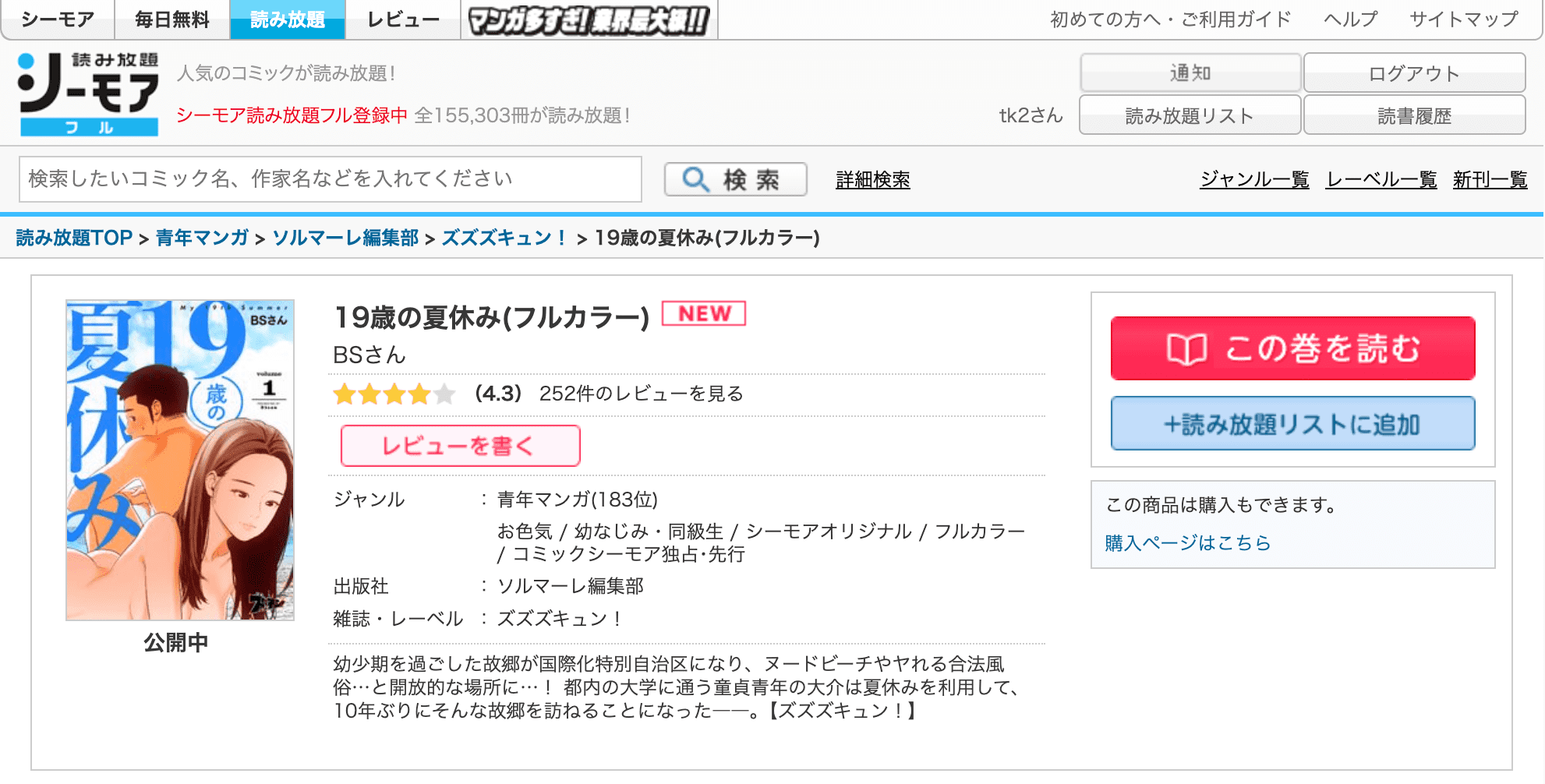1545x784 pixels.
Task: Open the 通知 notifications button
Action: pos(1190,73)
